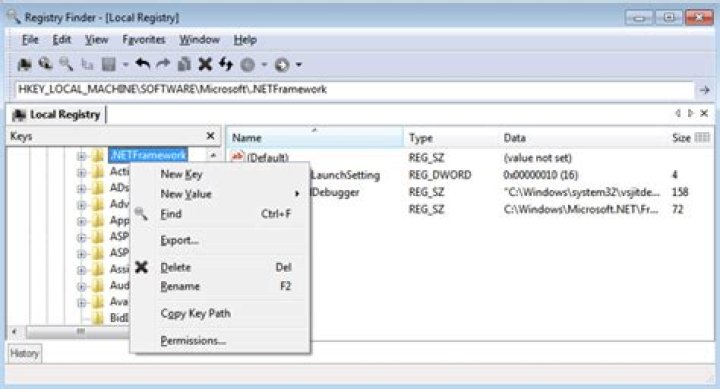Screen dimensions: 720x389
Task: Expand the ADs key node
Action: [81, 189]
